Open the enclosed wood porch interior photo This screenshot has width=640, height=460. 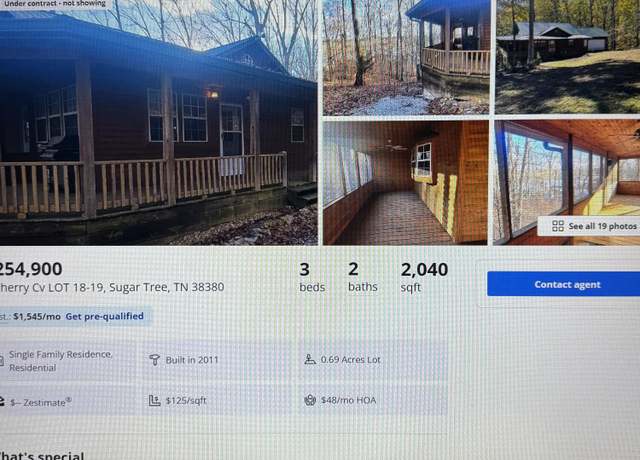[x=405, y=182]
